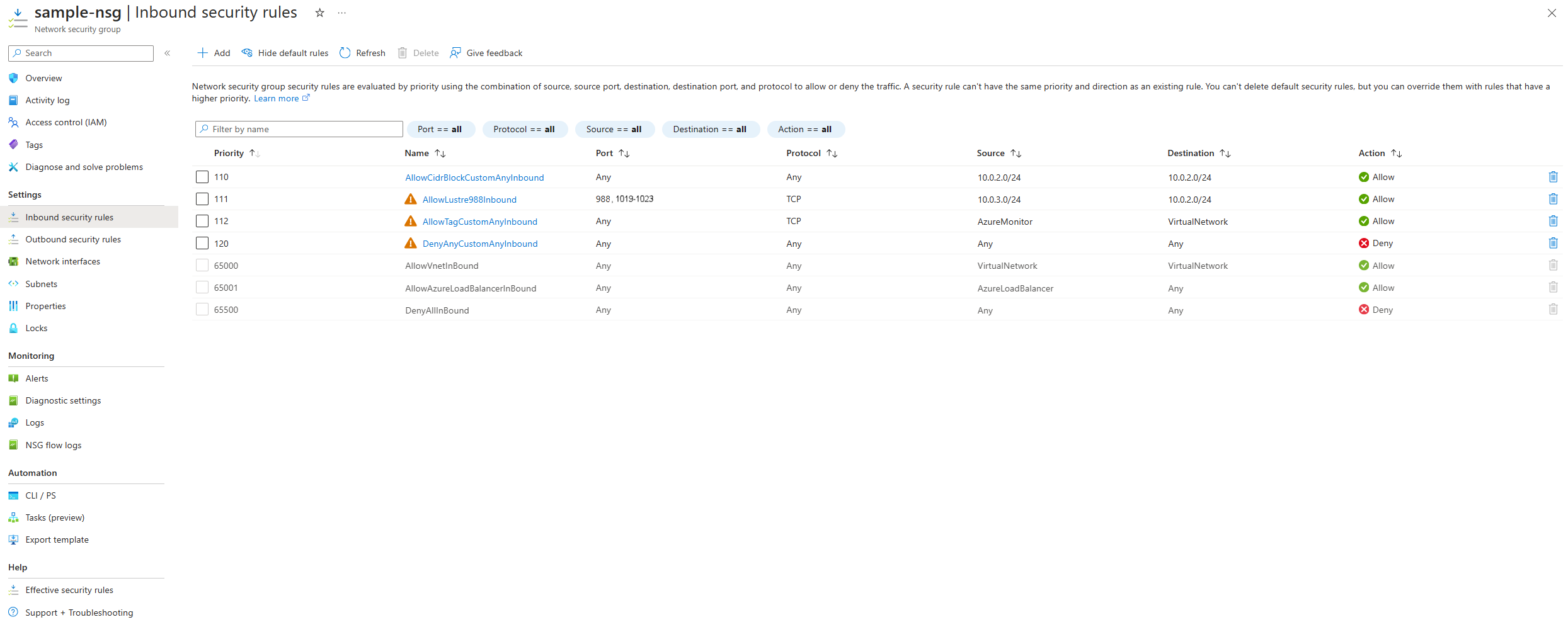This screenshot has height=627, width=1568.
Task: Delete rule 110 using its trash icon
Action: (1553, 177)
